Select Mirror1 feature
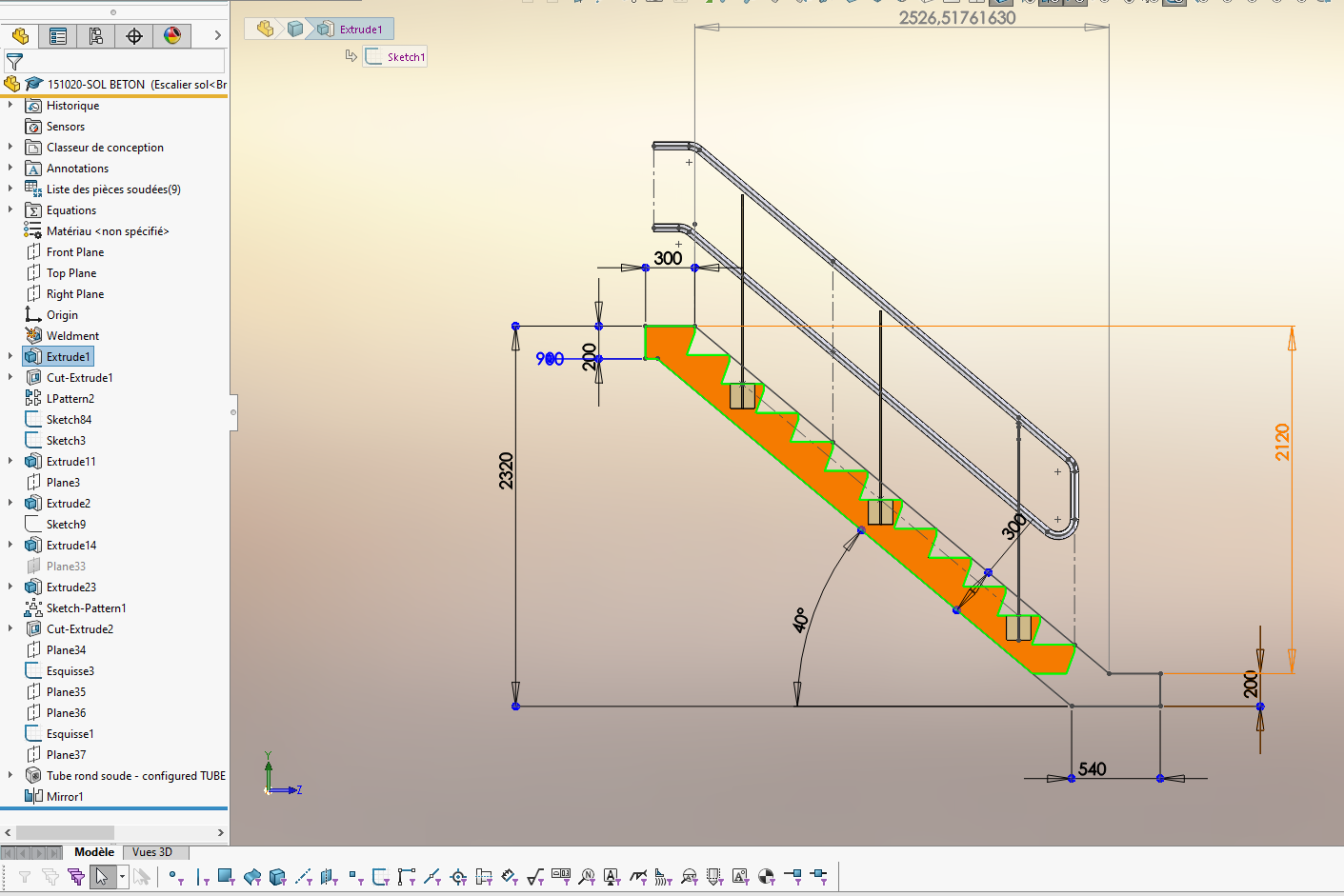 pyautogui.click(x=65, y=797)
